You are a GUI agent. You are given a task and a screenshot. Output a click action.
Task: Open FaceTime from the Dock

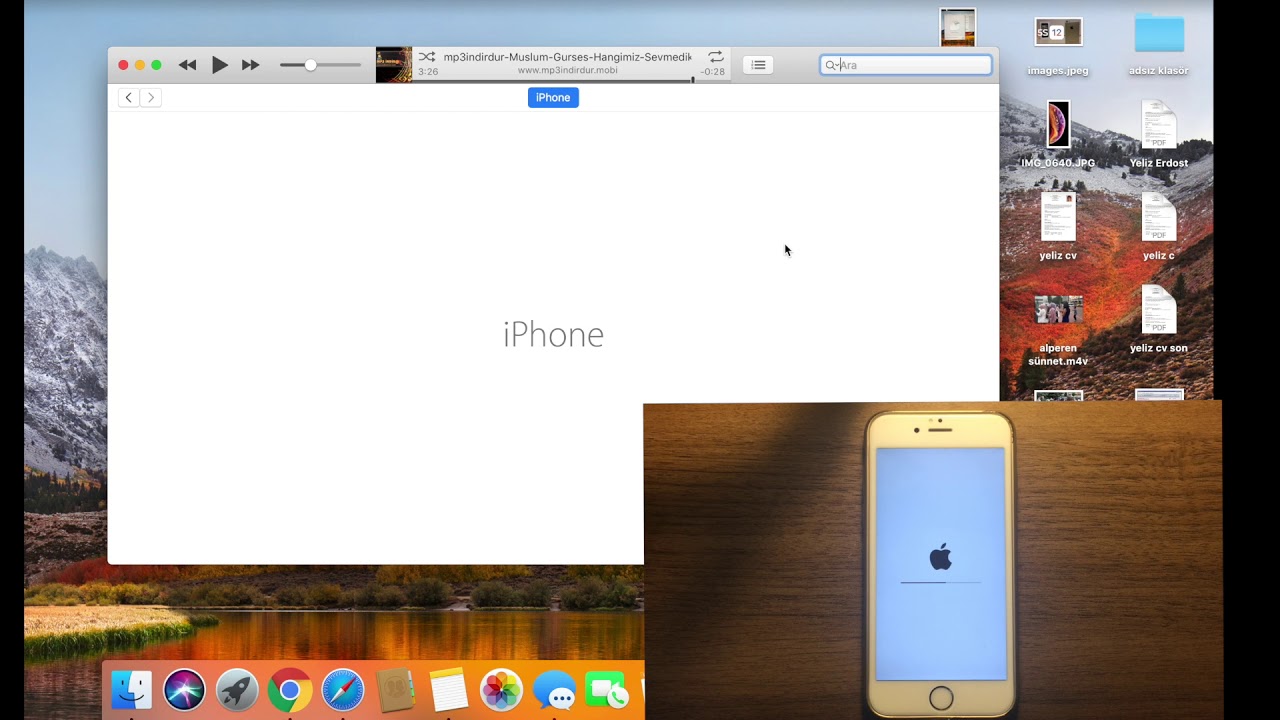tap(606, 690)
